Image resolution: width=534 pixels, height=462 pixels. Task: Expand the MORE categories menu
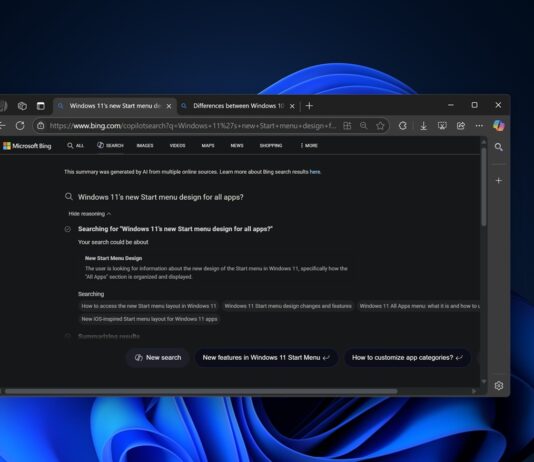click(x=309, y=146)
